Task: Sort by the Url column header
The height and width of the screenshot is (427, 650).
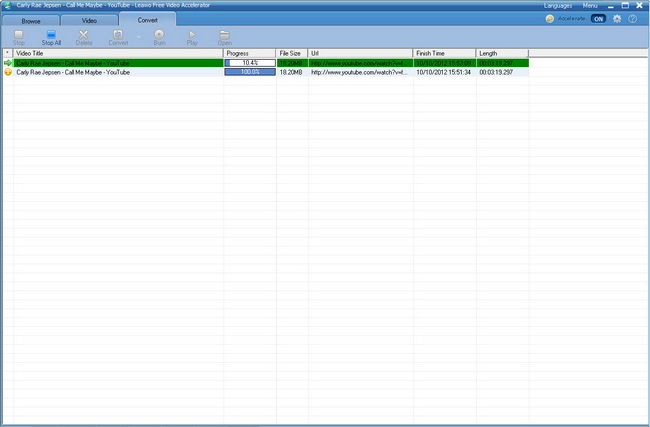Action: (360, 53)
